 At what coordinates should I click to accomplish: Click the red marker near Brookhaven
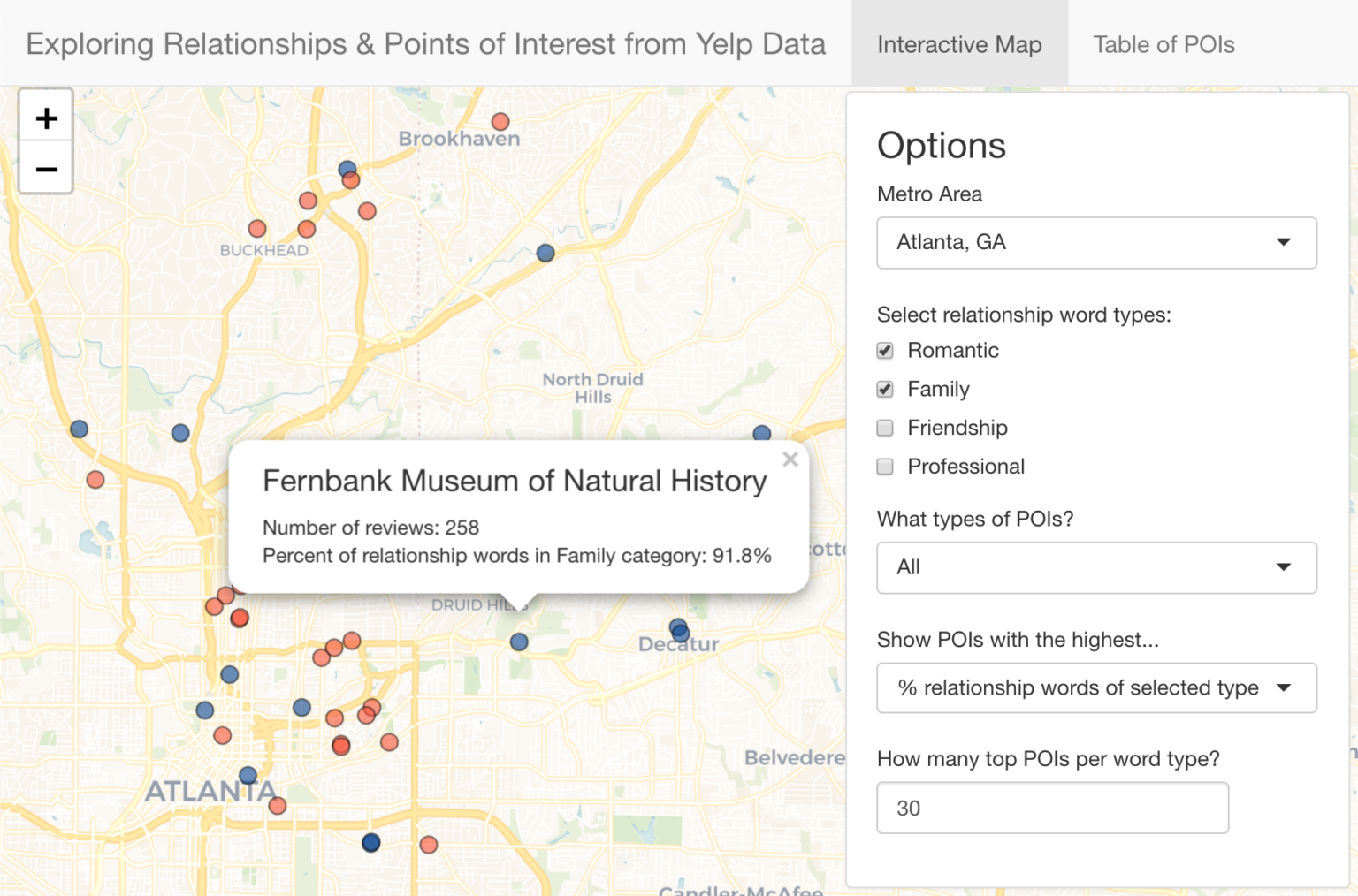(x=500, y=121)
